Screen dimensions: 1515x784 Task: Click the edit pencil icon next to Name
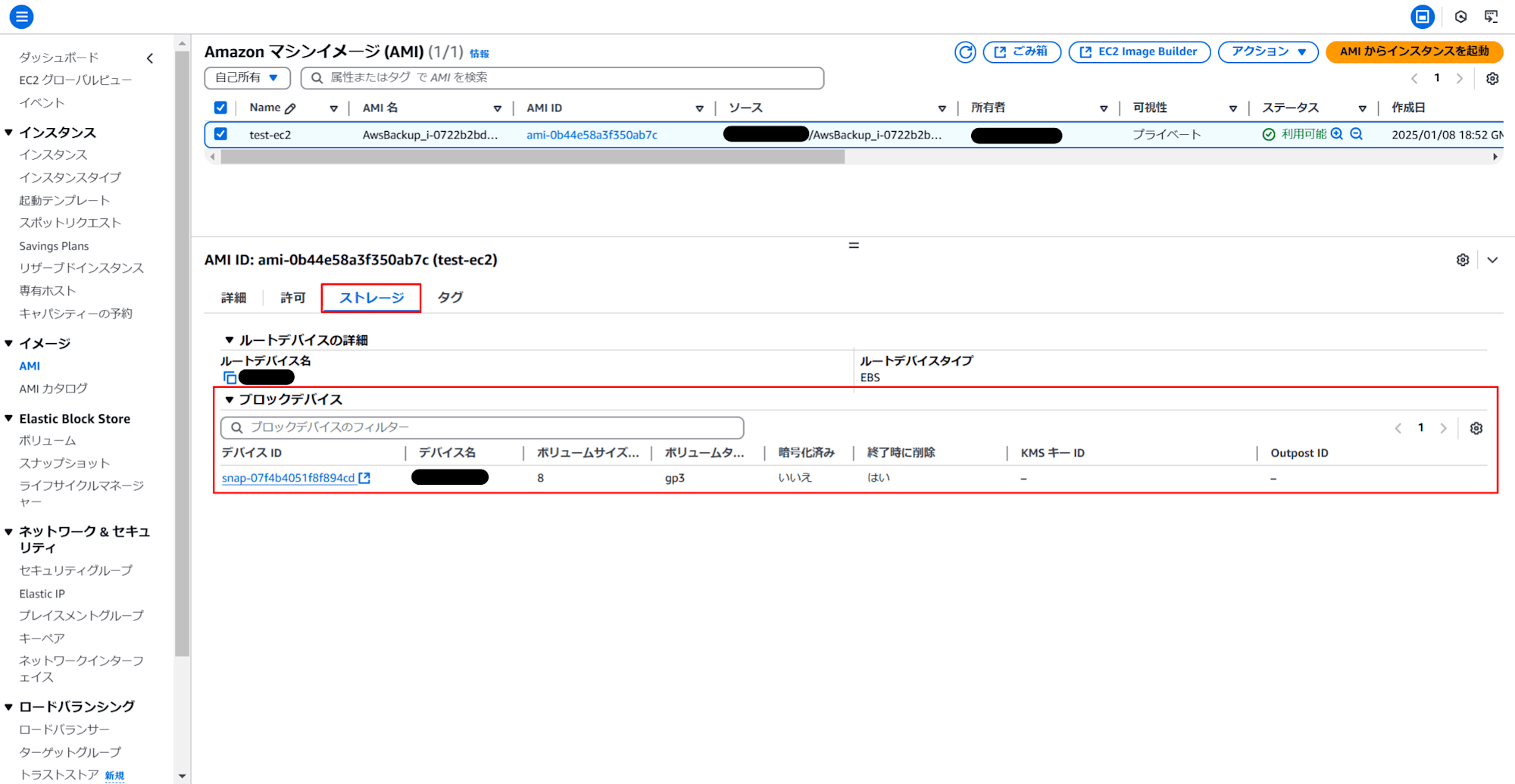point(290,108)
